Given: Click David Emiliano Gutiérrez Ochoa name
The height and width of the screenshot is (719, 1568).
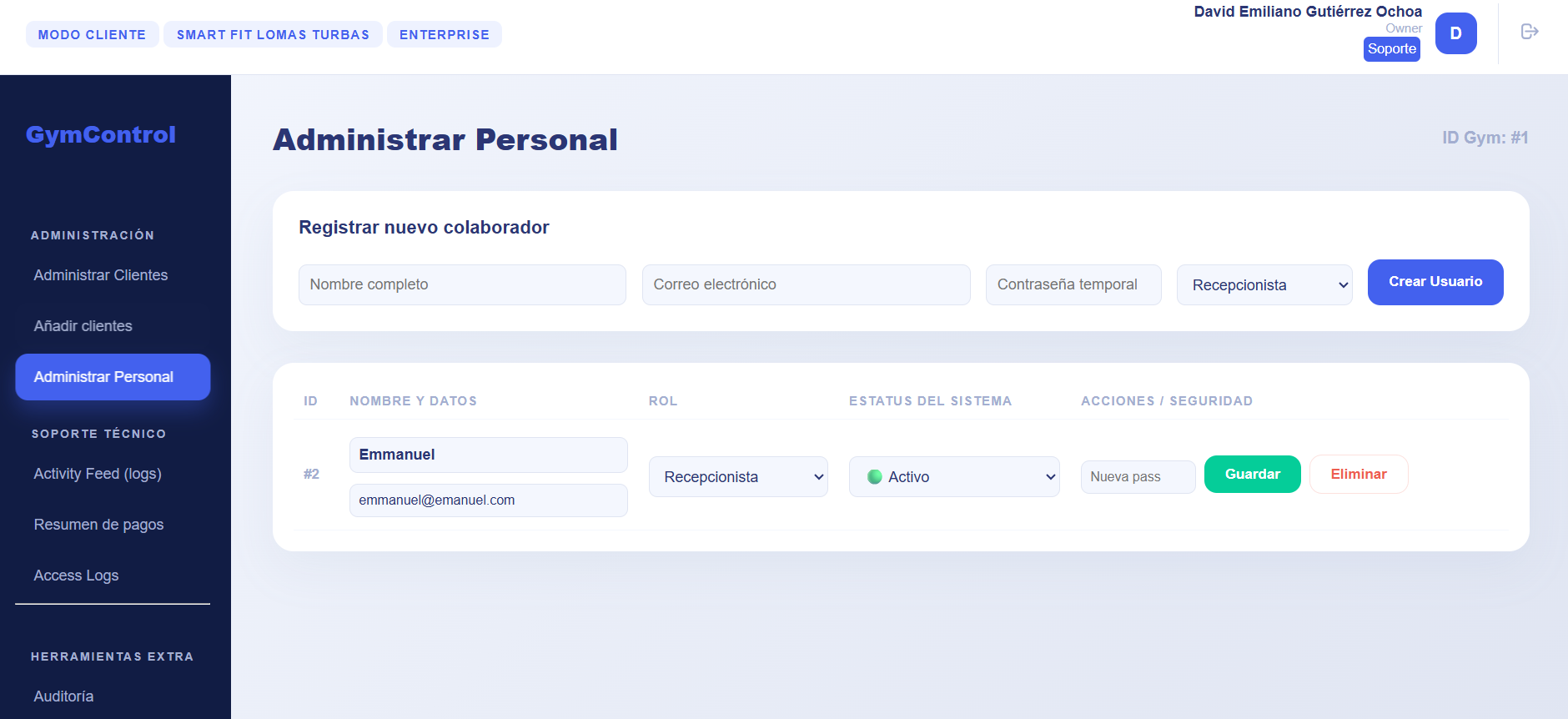Looking at the screenshot, I should pyautogui.click(x=1308, y=12).
